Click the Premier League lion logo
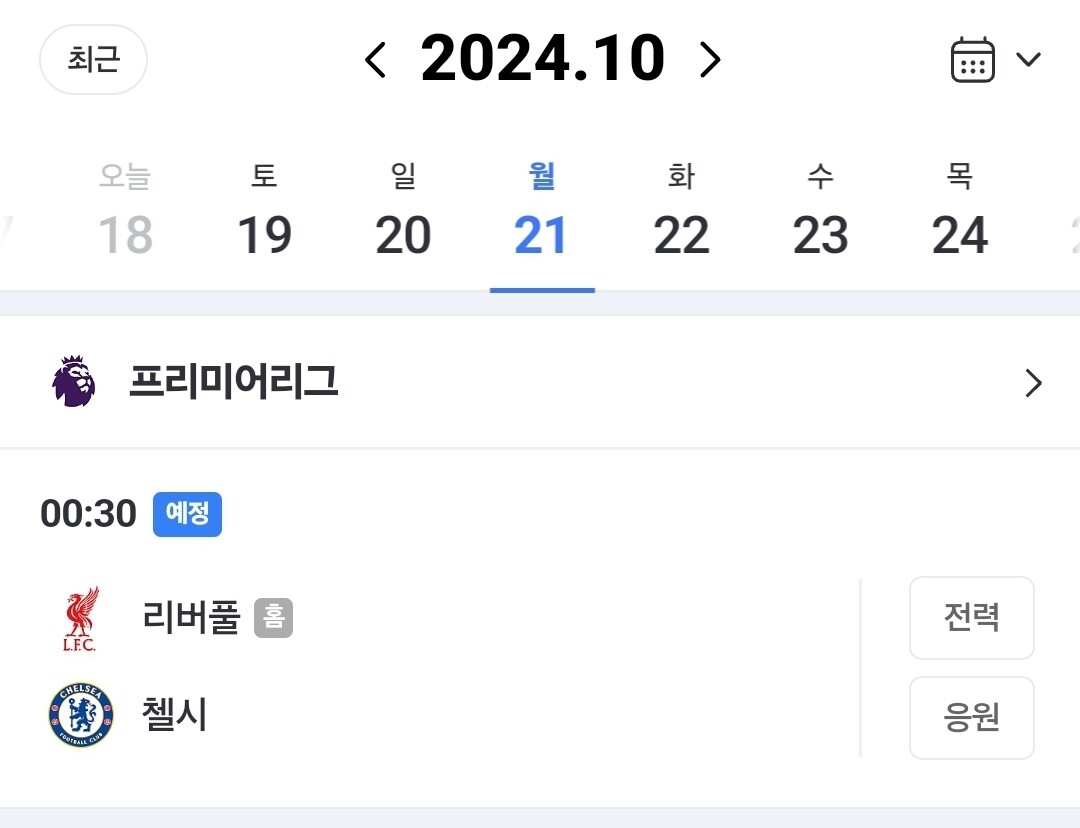The width and height of the screenshot is (1080, 828). coord(73,382)
